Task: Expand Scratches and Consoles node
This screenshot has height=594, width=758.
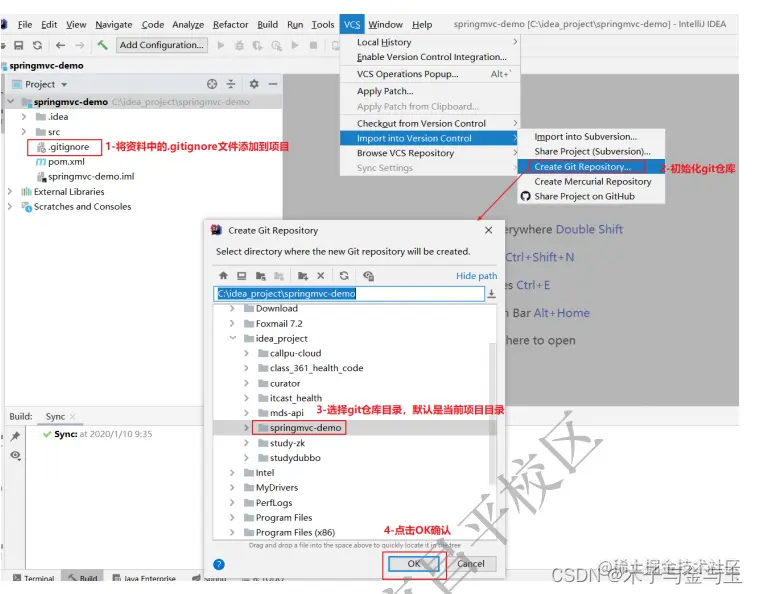Action: point(10,206)
